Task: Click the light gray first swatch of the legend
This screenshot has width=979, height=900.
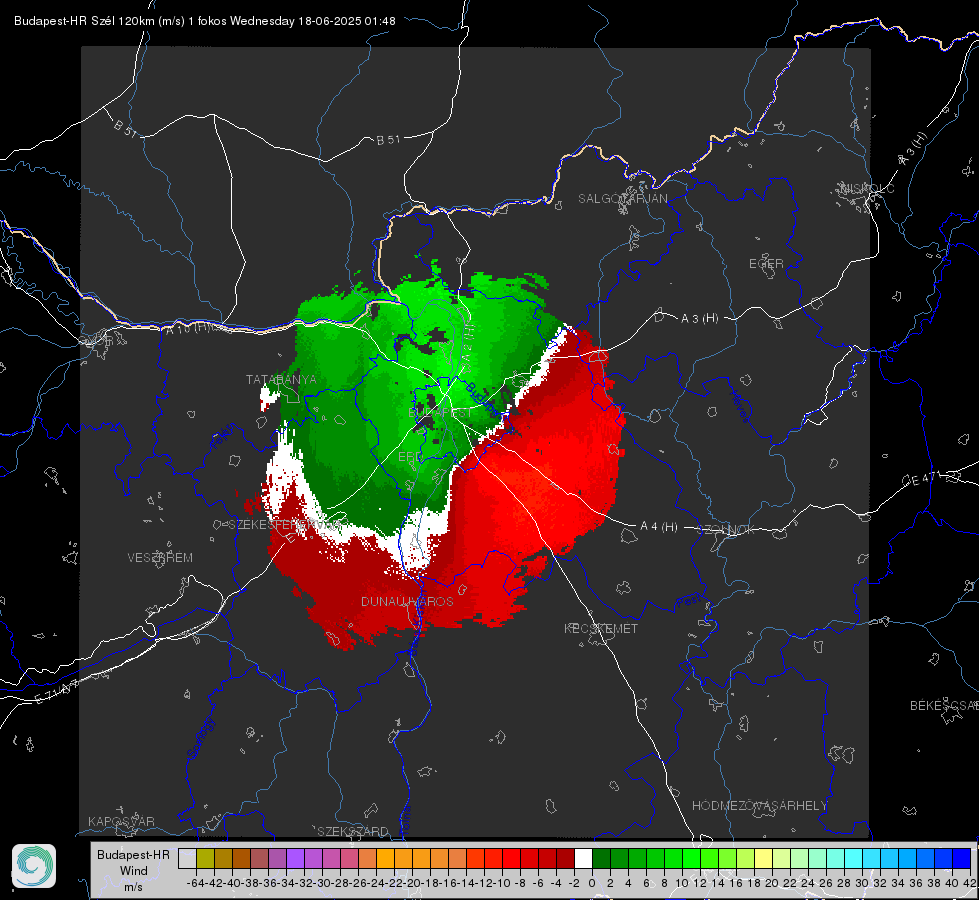Action: [x=187, y=858]
